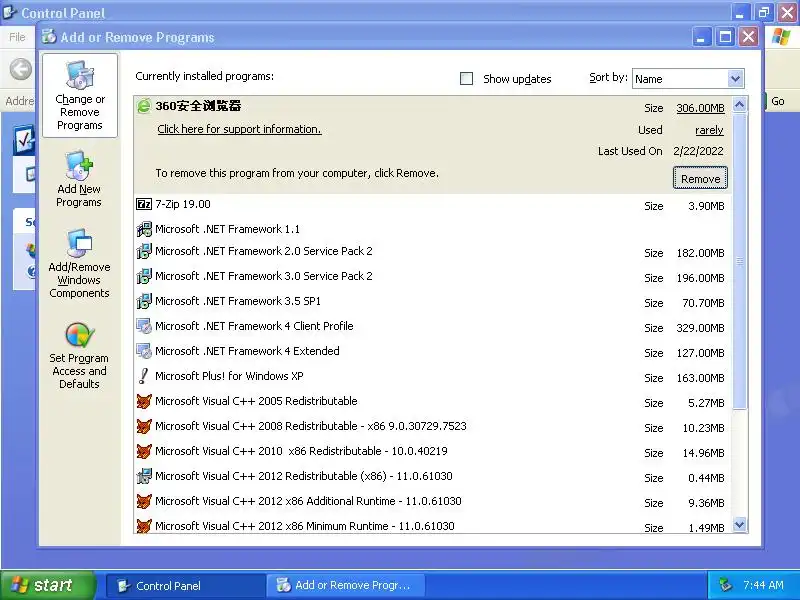Open Click here for support information link
Viewport: 800px width, 600px height.
click(x=239, y=129)
